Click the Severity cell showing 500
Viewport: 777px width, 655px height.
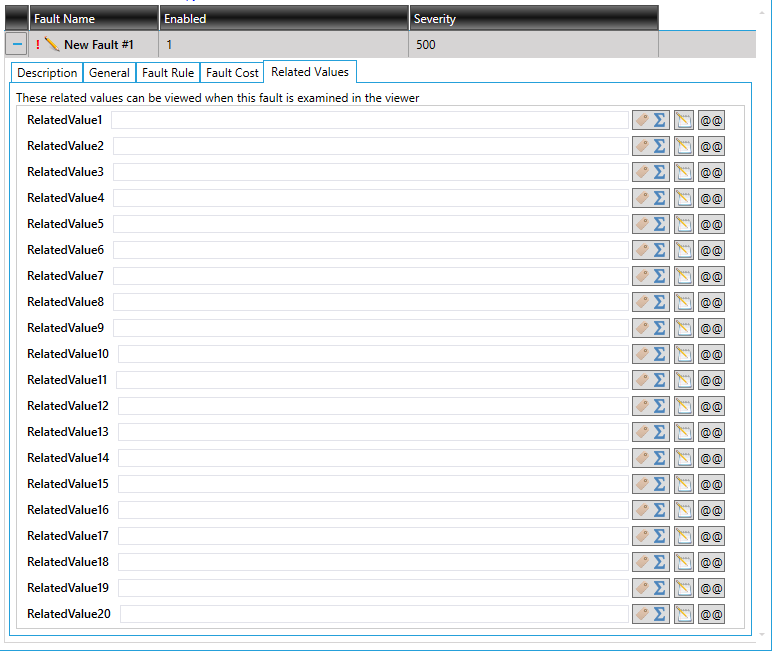(x=533, y=45)
